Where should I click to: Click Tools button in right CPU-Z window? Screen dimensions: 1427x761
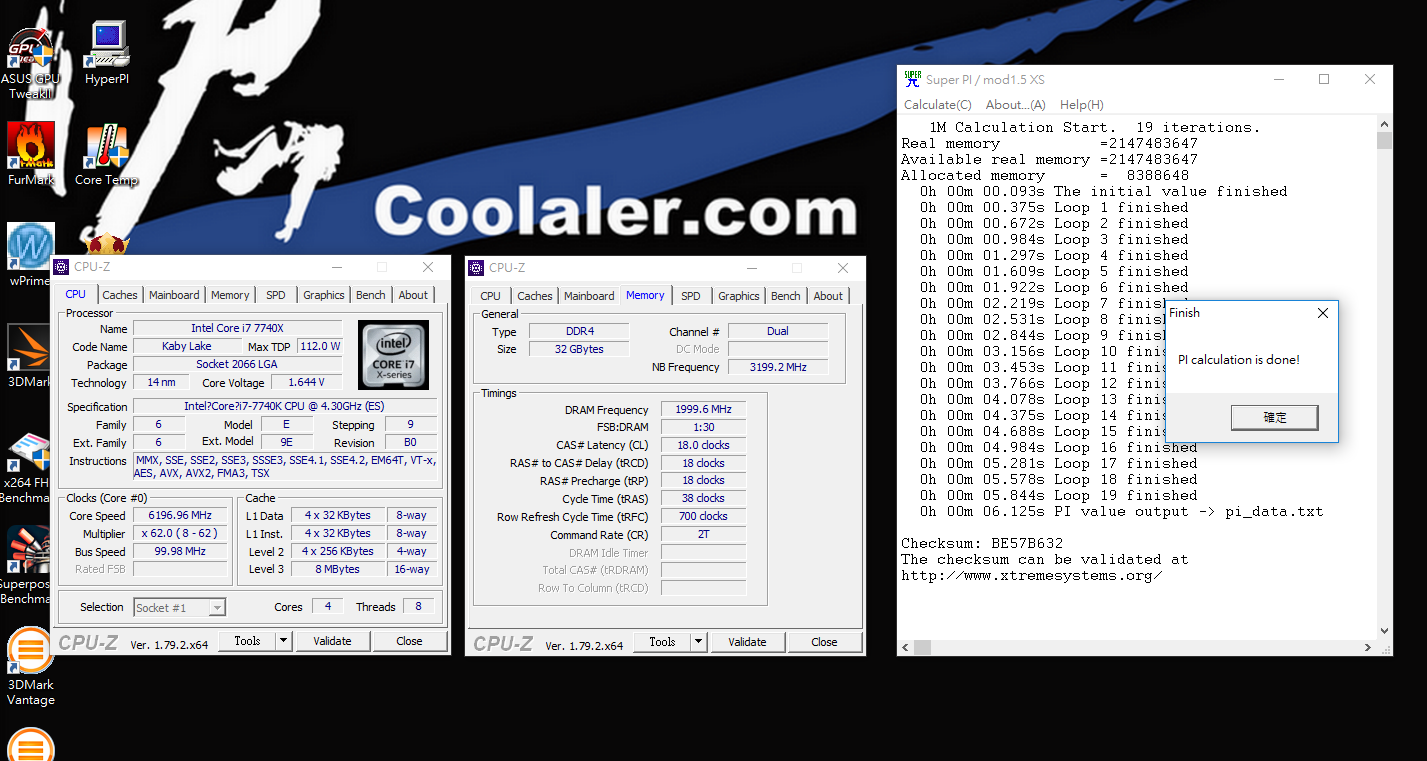pos(662,642)
